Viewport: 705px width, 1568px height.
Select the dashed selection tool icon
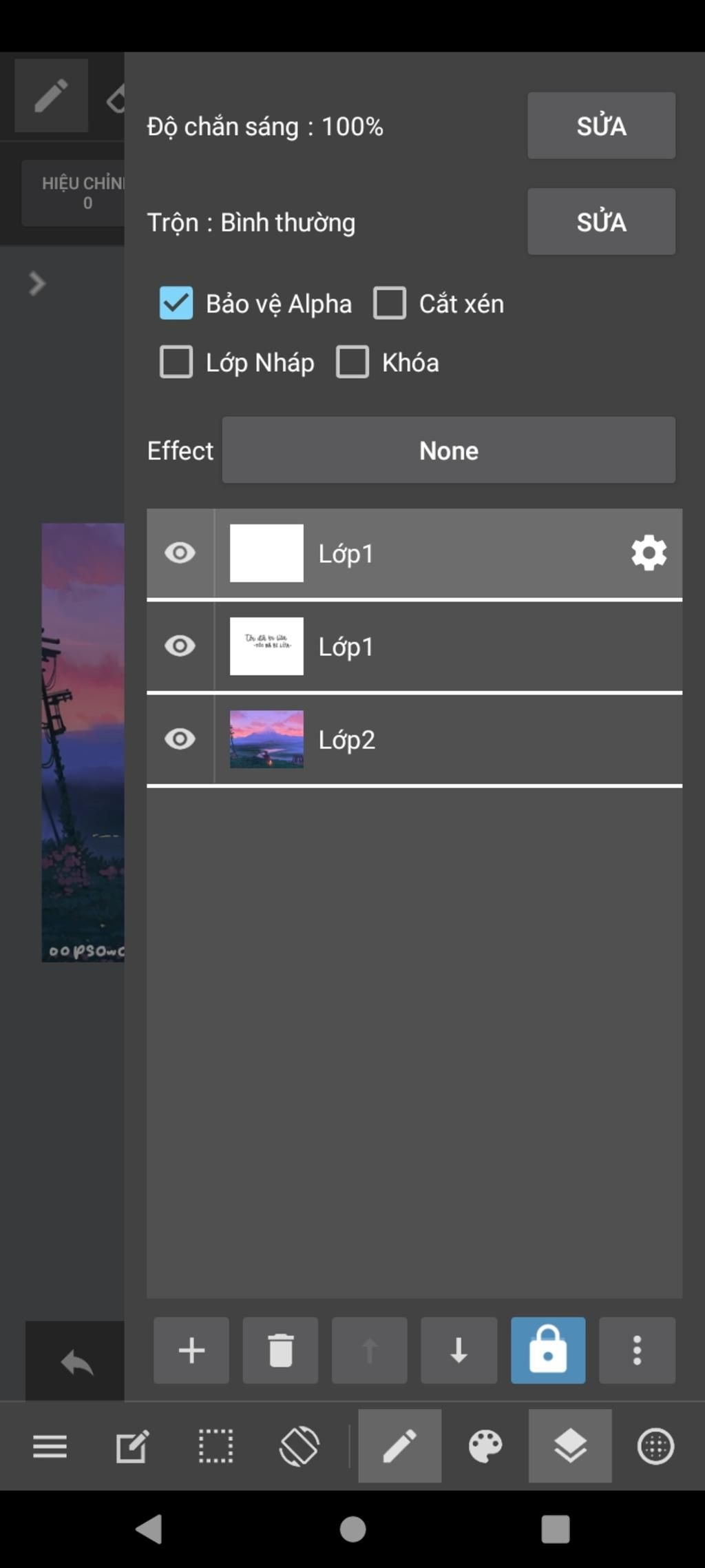coord(215,1445)
